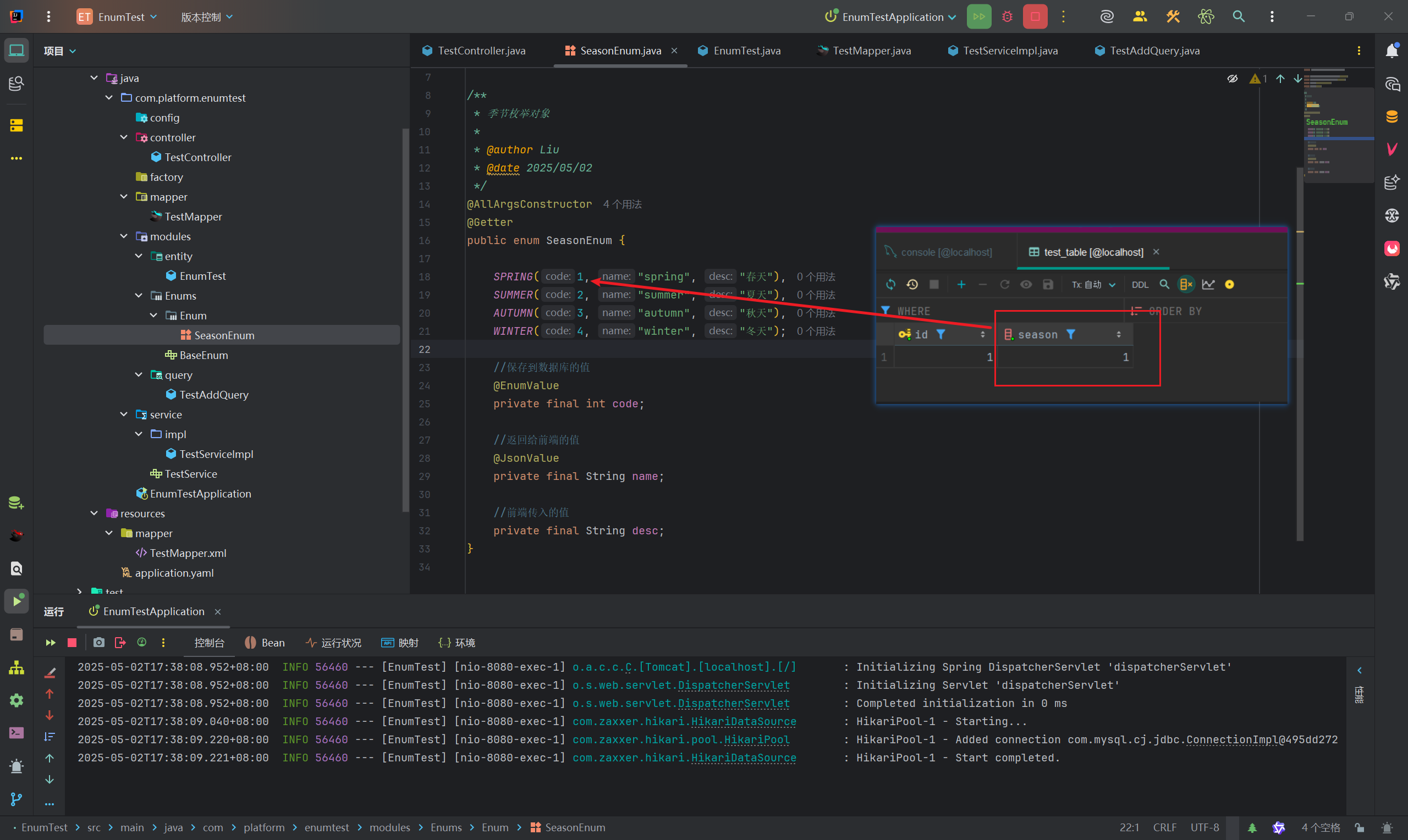Open the Git branch tool icon
The width and height of the screenshot is (1408, 840).
(16, 799)
